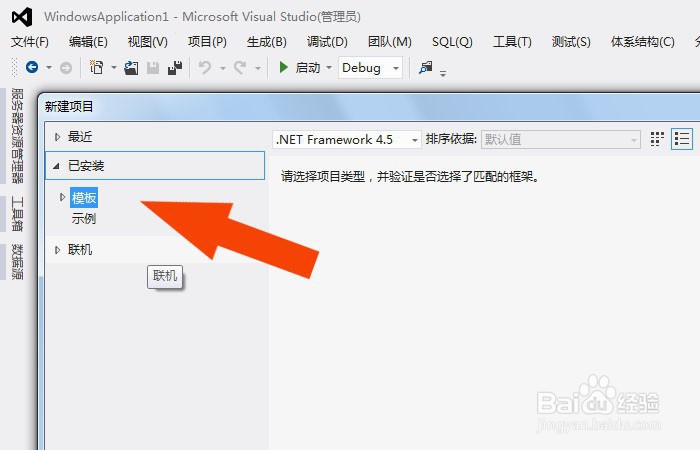Image resolution: width=700 pixels, height=450 pixels.
Task: Click the find in files toolbar icon
Action: [x=425, y=67]
